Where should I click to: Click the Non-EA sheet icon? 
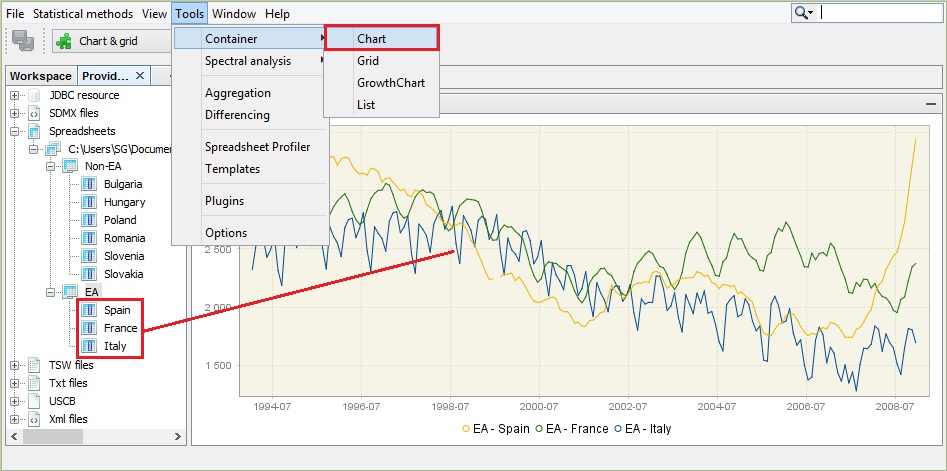click(x=70, y=166)
